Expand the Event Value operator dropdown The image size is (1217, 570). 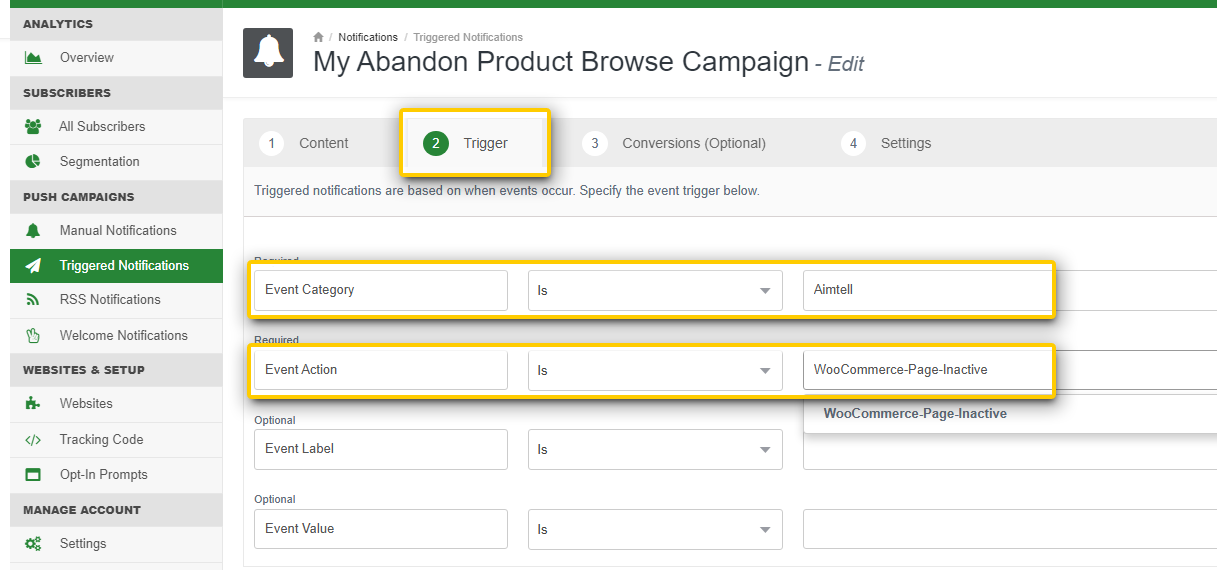pos(655,530)
